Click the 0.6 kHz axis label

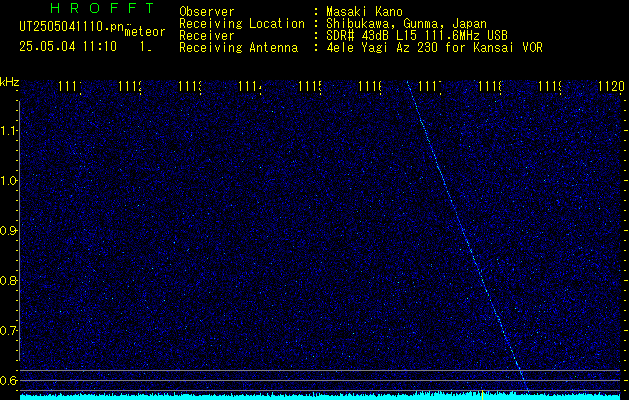pos(8,380)
